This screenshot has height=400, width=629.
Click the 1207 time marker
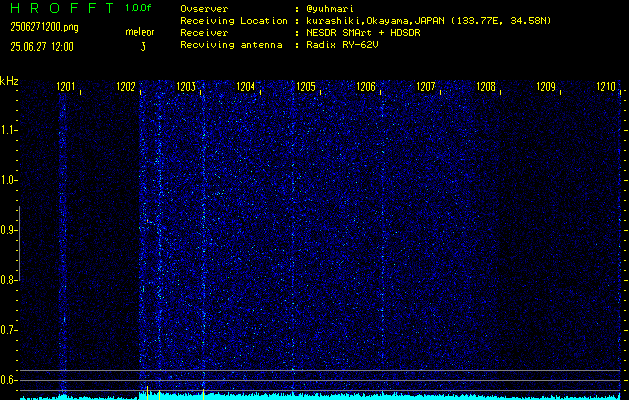426,87
